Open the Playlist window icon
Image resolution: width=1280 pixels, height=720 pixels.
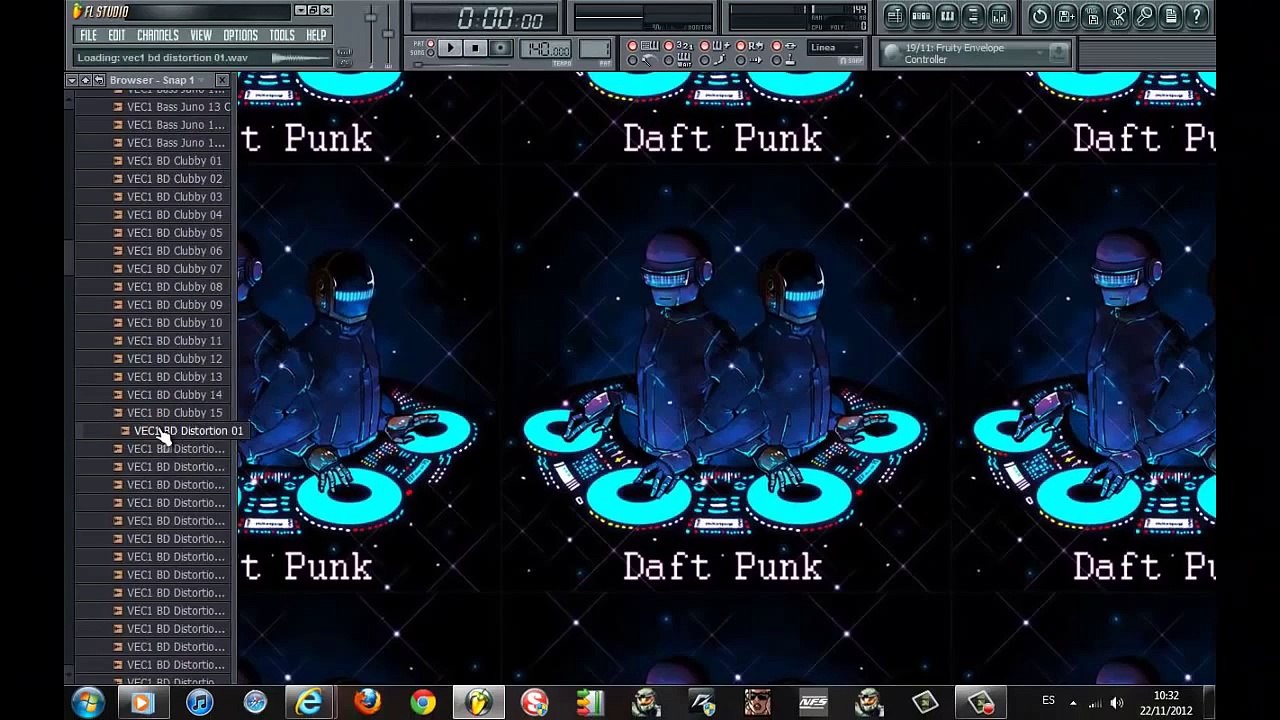tap(893, 15)
